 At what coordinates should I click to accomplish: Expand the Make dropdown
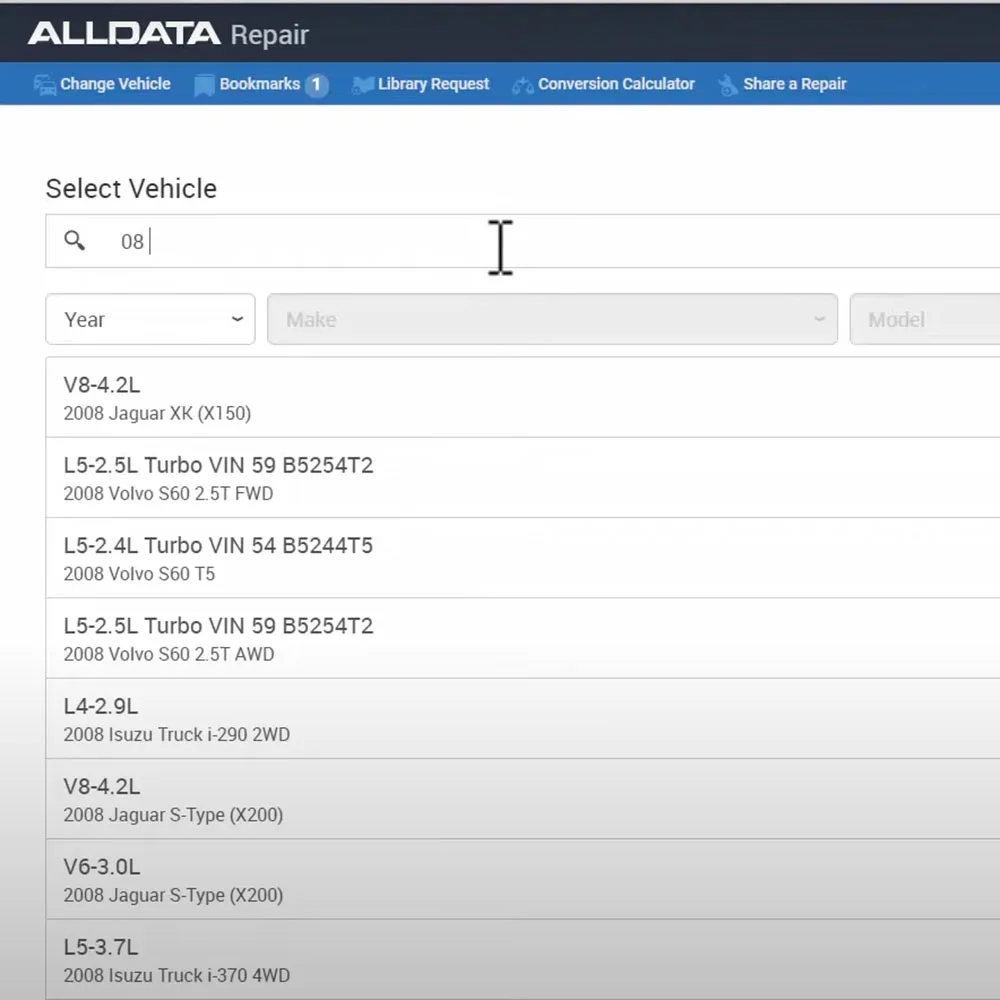tap(552, 319)
